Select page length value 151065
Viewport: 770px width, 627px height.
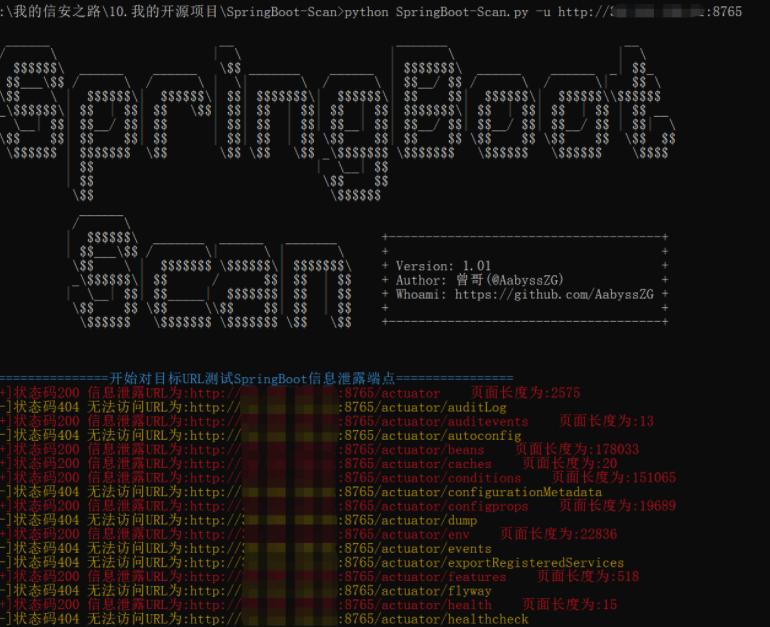pos(654,478)
